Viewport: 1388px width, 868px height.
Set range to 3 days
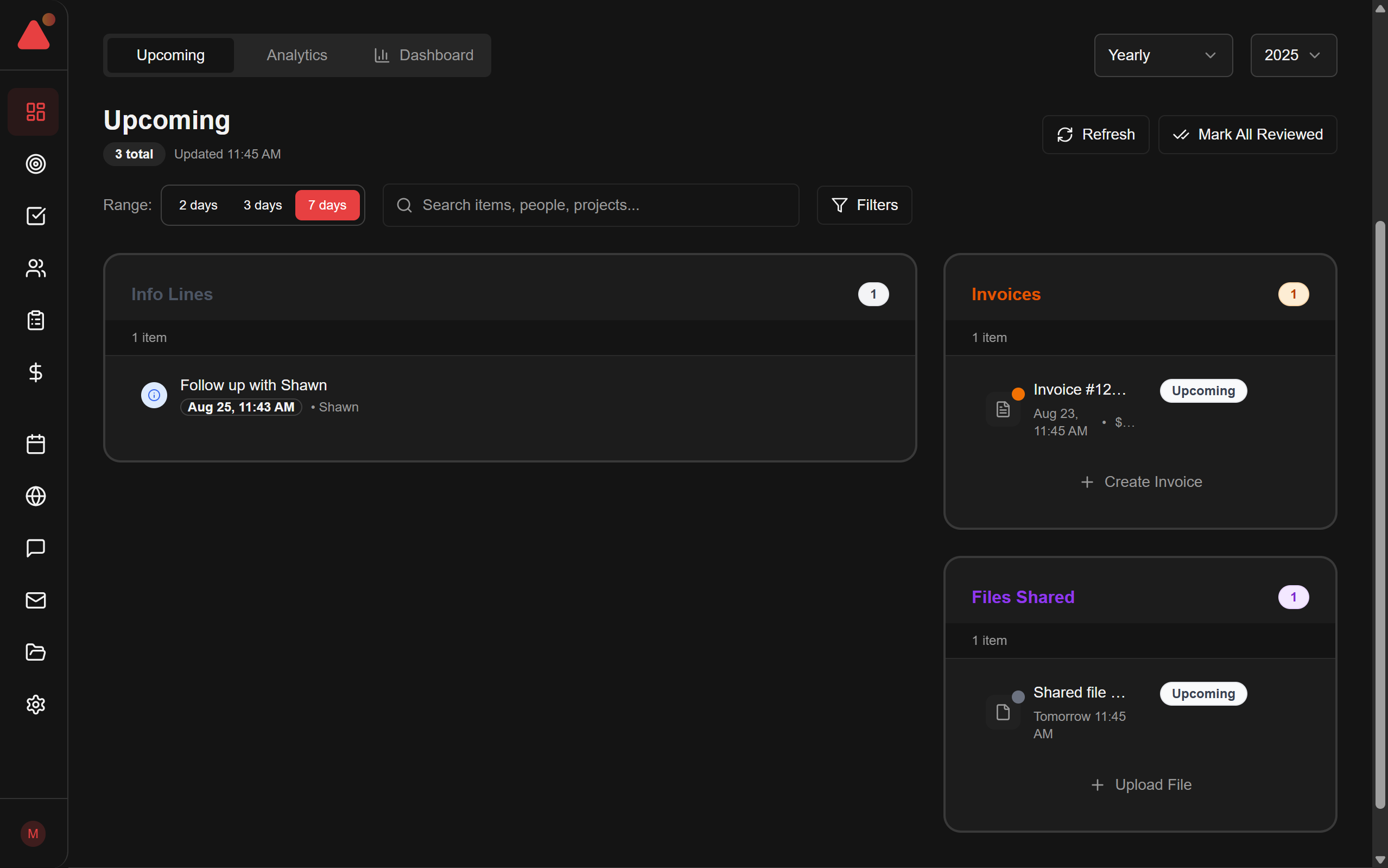pos(263,205)
